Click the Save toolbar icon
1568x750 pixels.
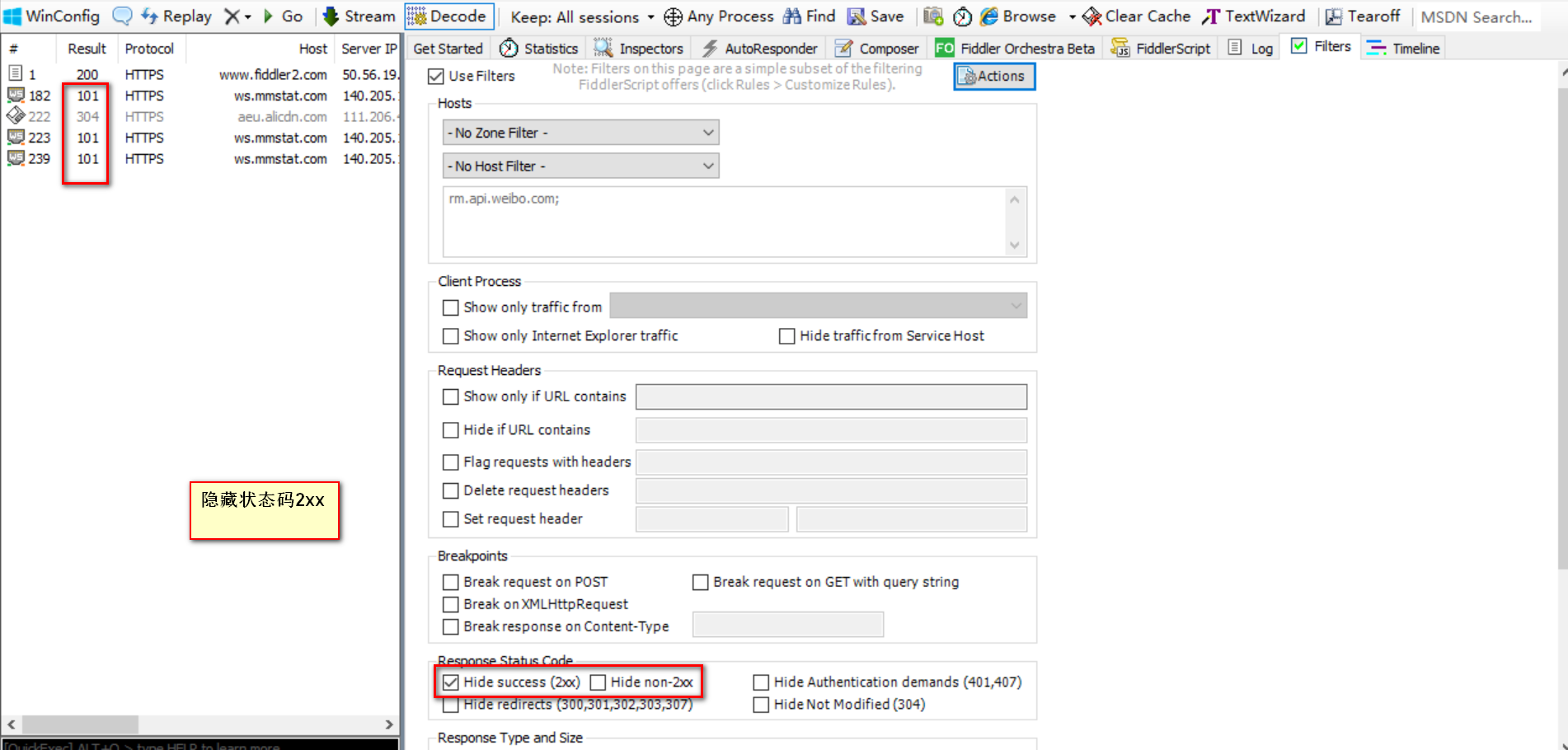pos(857,16)
